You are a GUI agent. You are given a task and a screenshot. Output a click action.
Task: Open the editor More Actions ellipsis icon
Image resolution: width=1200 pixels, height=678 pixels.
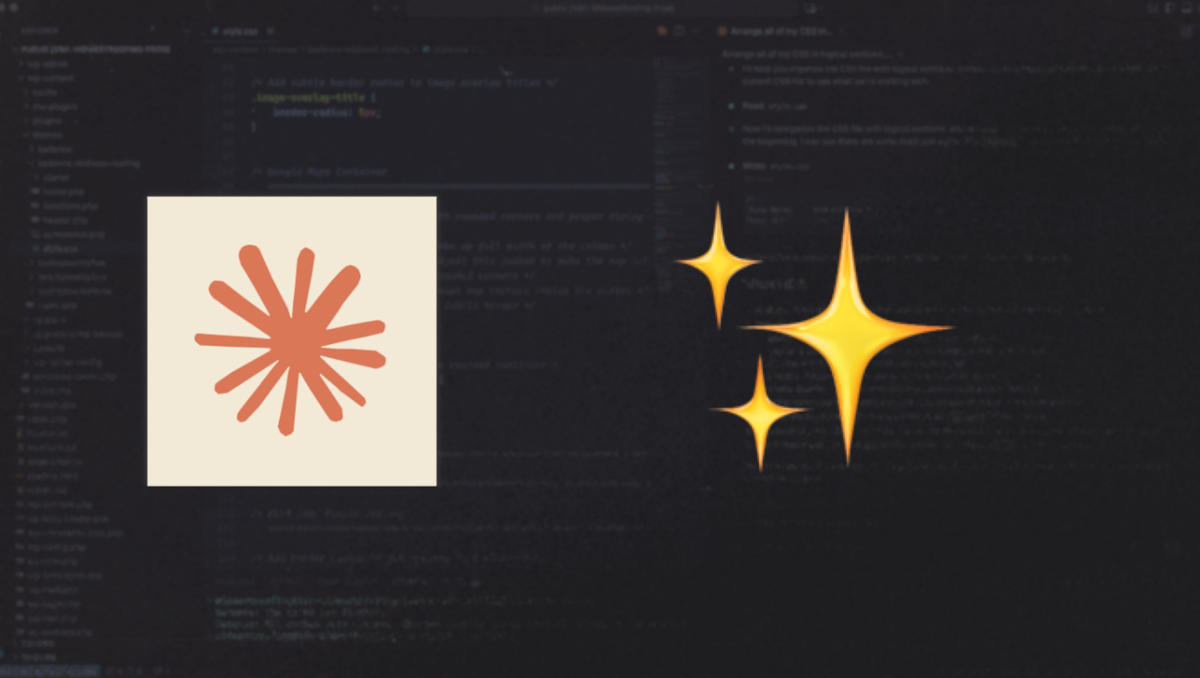pos(694,31)
